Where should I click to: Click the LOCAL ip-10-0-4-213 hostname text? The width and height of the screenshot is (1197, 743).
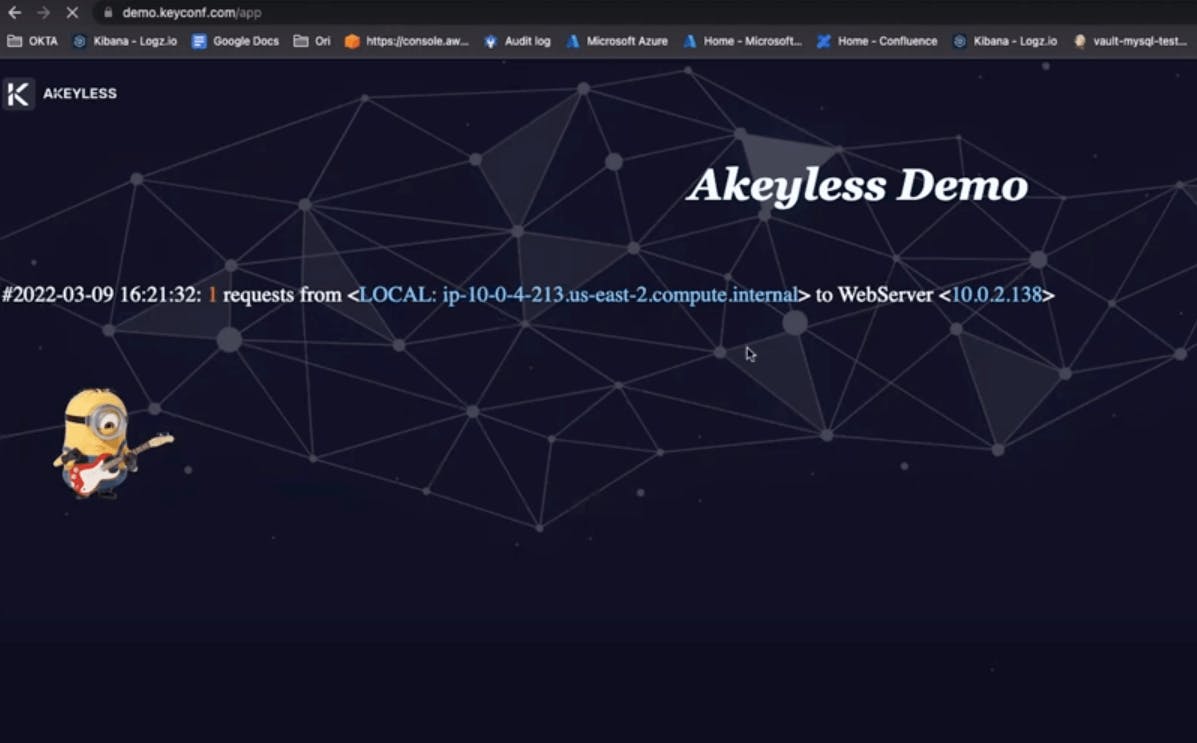[578, 295]
